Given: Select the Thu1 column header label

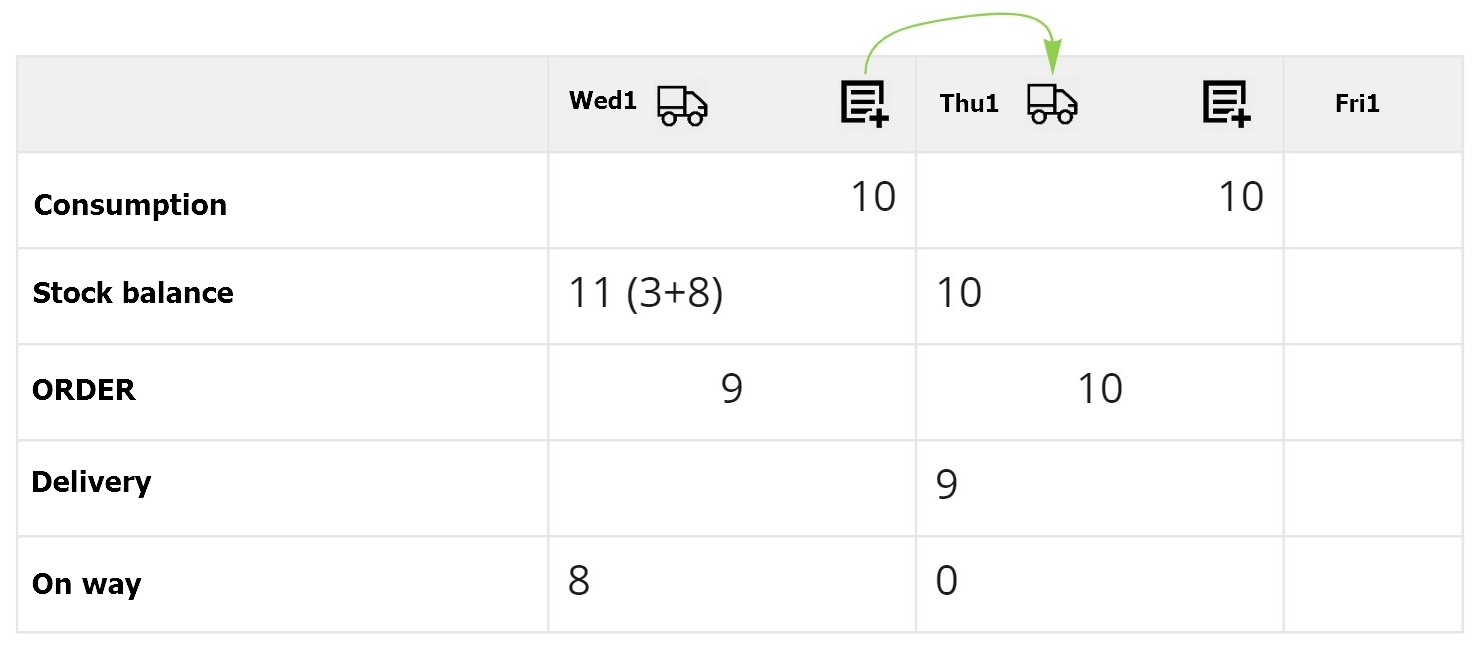Looking at the screenshot, I should 969,104.
